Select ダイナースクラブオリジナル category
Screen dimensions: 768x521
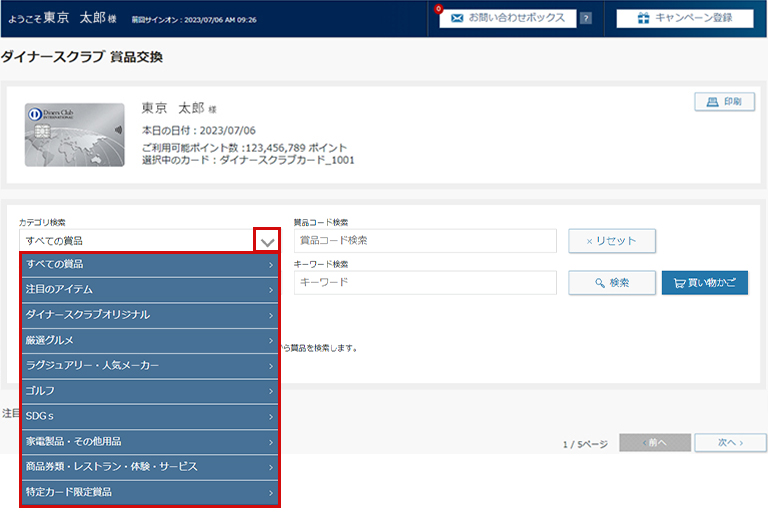150,315
